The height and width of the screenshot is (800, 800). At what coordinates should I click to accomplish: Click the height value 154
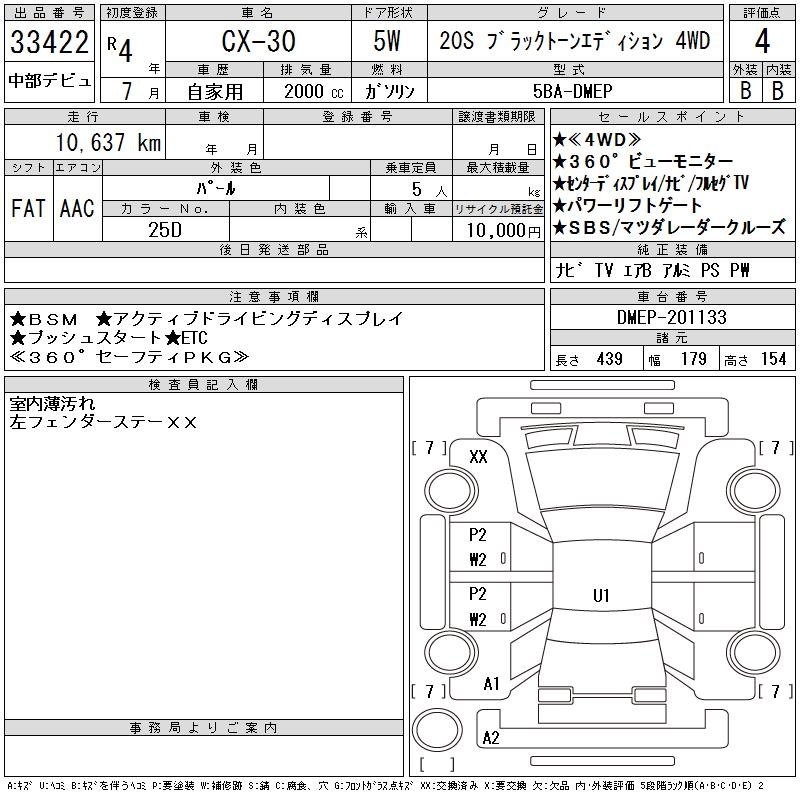(x=773, y=359)
